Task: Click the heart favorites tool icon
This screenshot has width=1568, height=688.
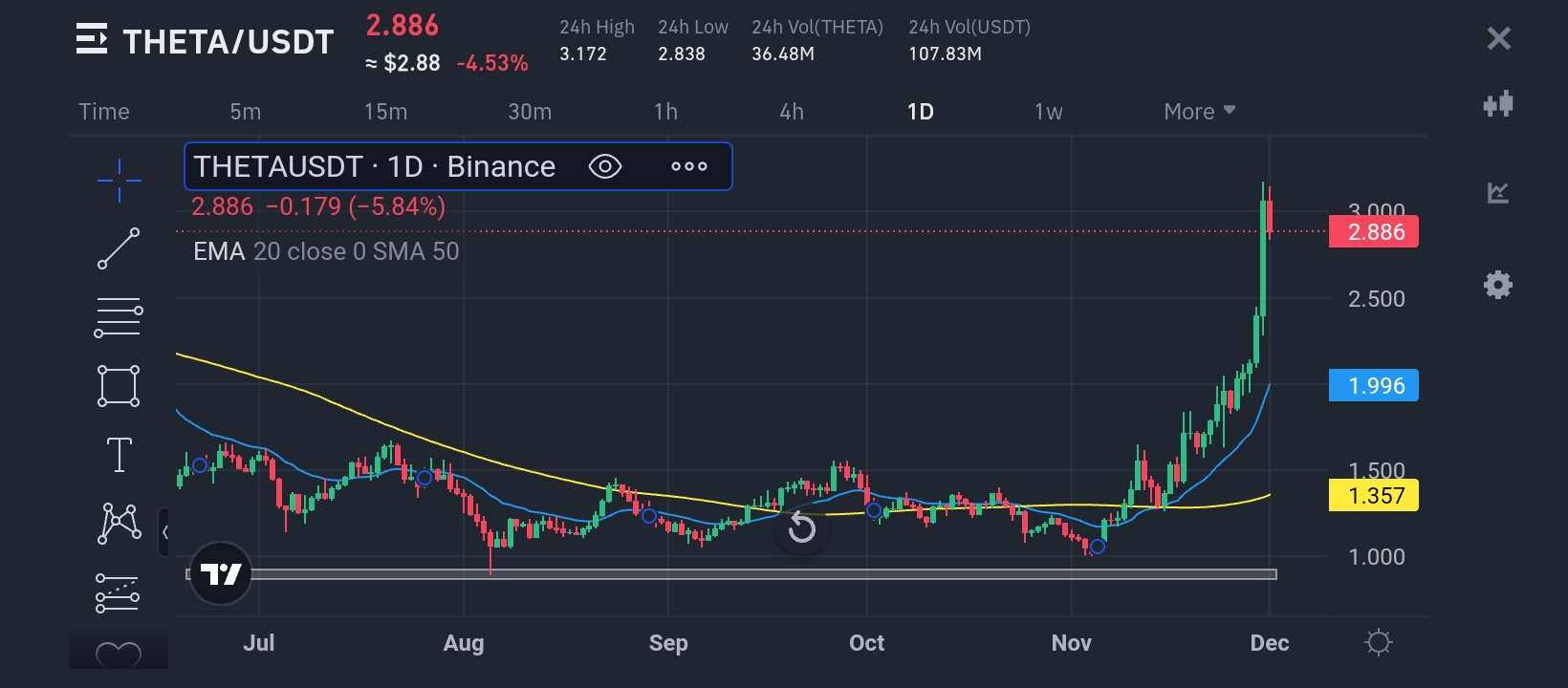Action: [x=119, y=655]
